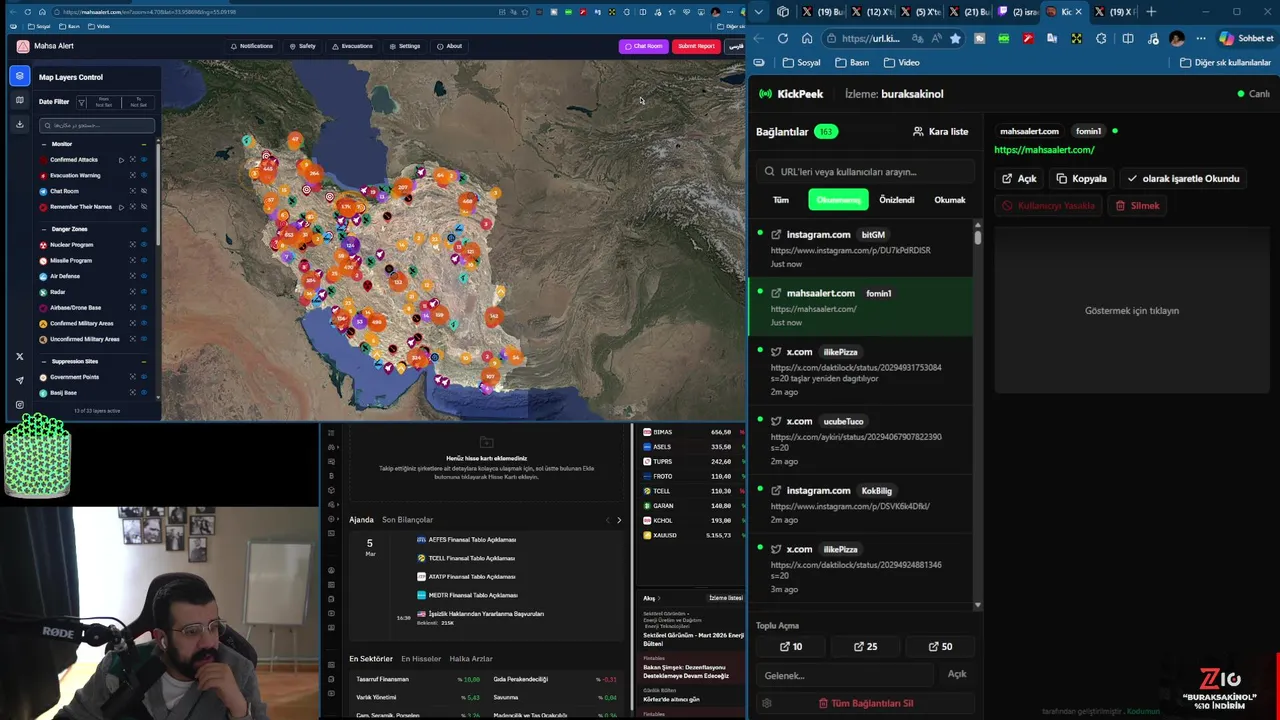Hide the Airbase/Drone Base layer
Viewport: 1280px width, 720px height.
click(144, 307)
